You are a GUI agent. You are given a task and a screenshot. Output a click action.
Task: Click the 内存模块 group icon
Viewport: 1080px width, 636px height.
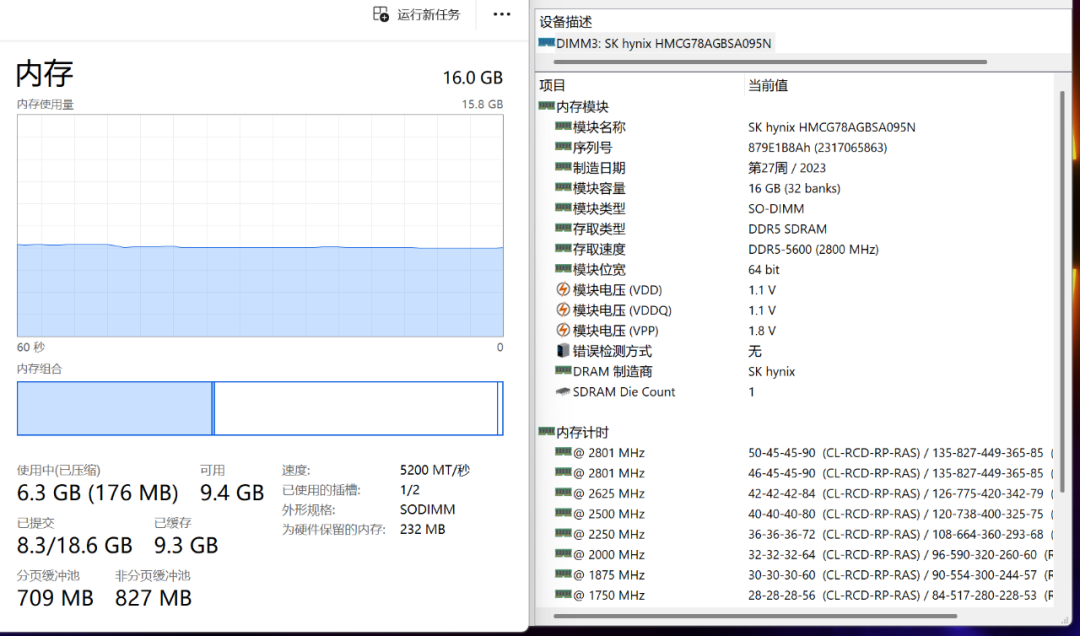[546, 106]
